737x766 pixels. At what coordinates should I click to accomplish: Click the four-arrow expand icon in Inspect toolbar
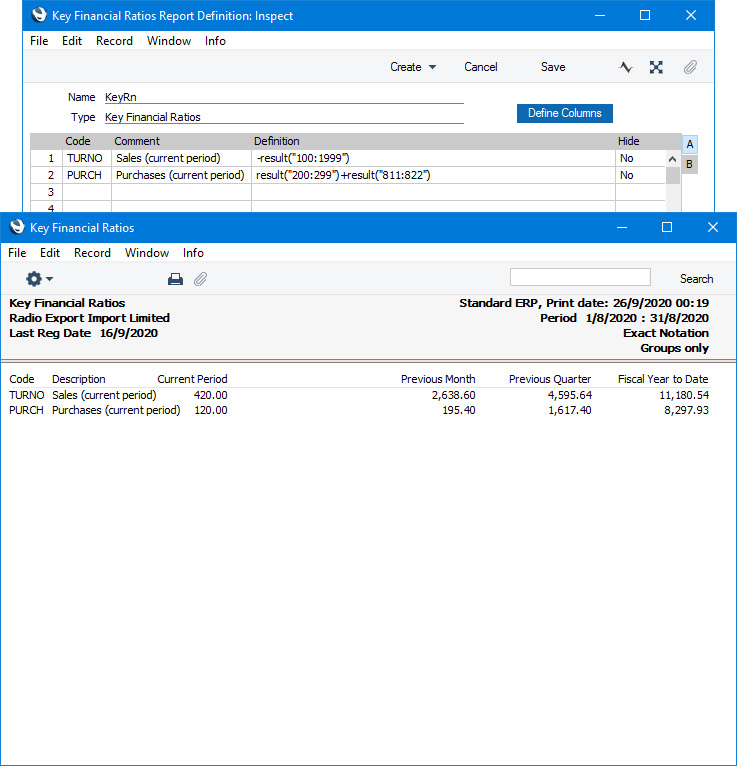[x=656, y=67]
